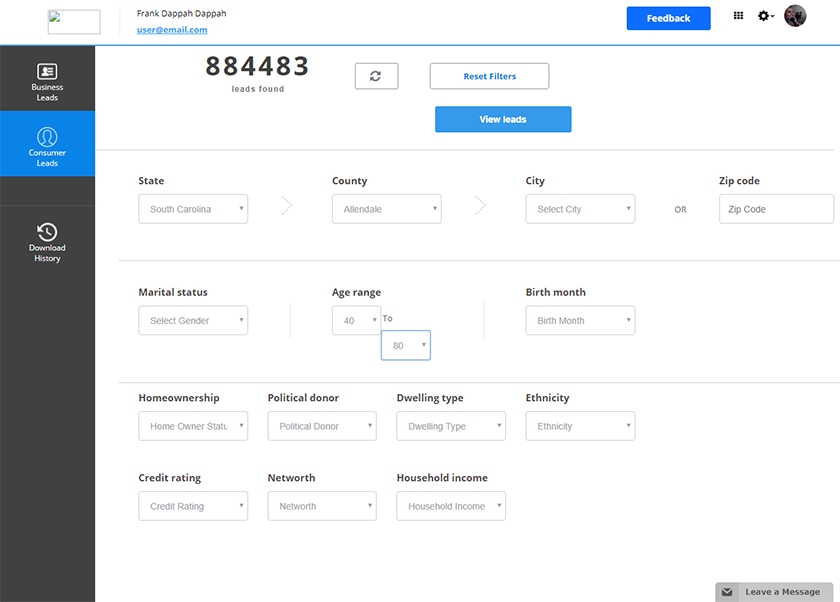The image size is (840, 602).
Task: Expand the County dropdown showing Allendale
Action: 386,209
